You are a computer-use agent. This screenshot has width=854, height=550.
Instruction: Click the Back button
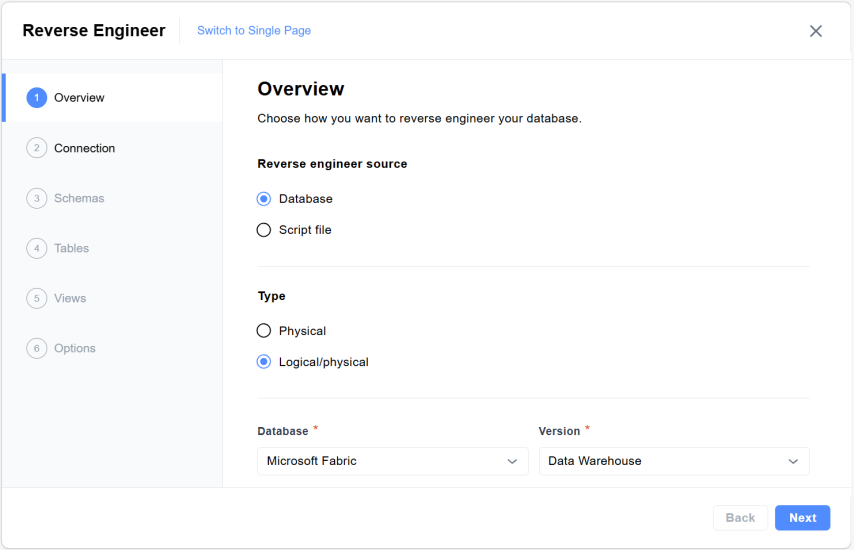[740, 518]
